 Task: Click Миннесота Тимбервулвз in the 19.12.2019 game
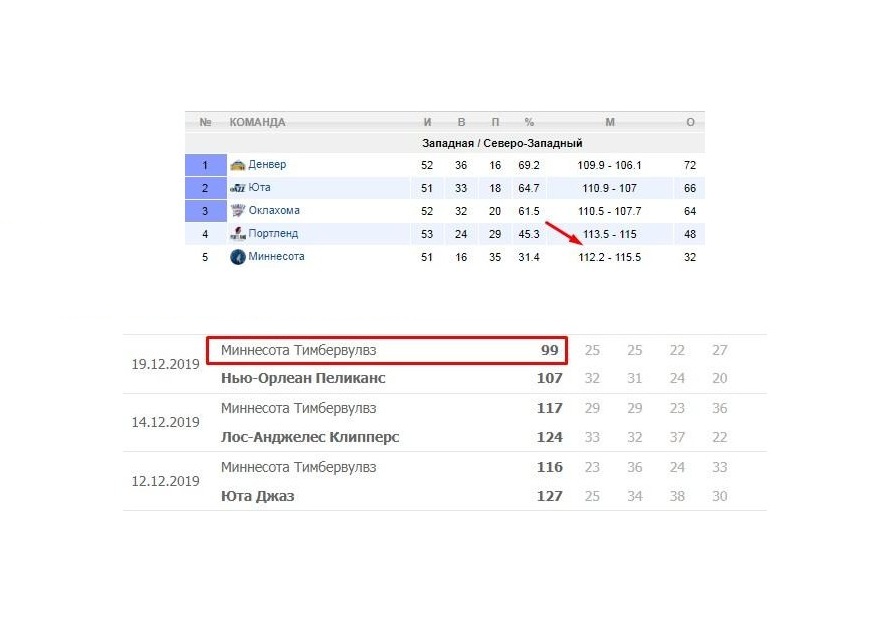(x=299, y=350)
